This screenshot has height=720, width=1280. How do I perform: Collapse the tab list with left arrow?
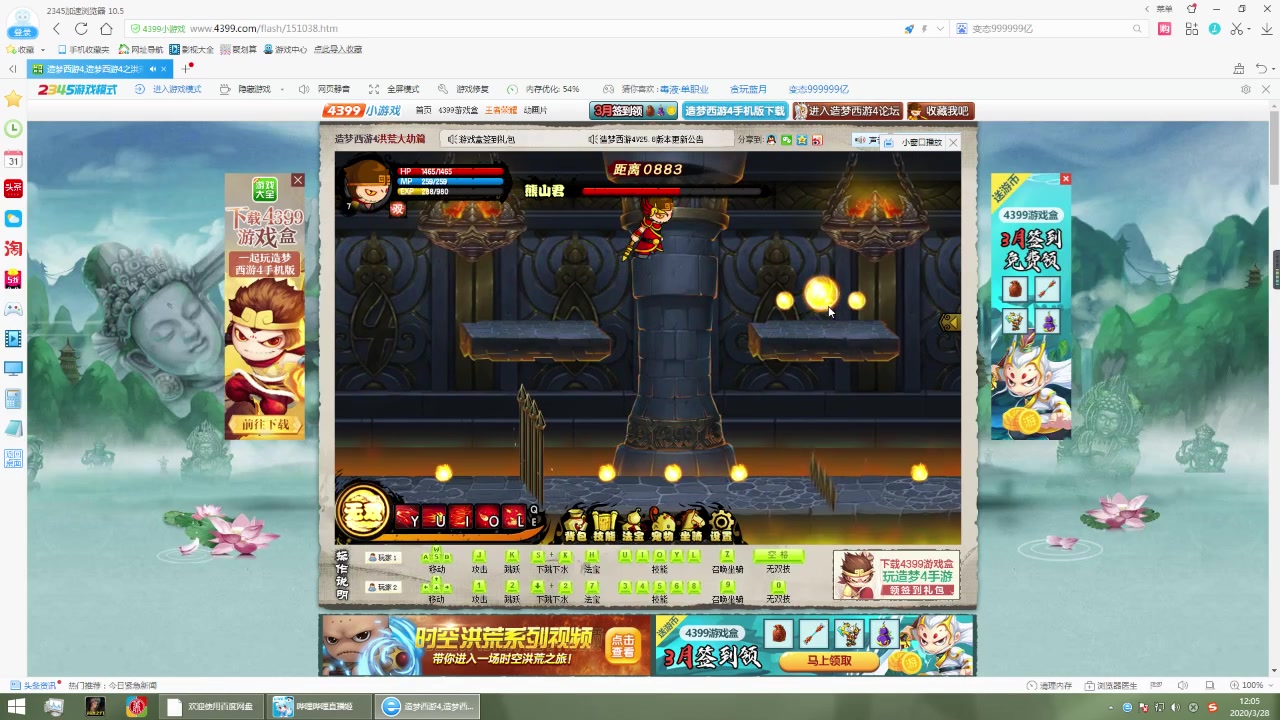tap(12, 69)
